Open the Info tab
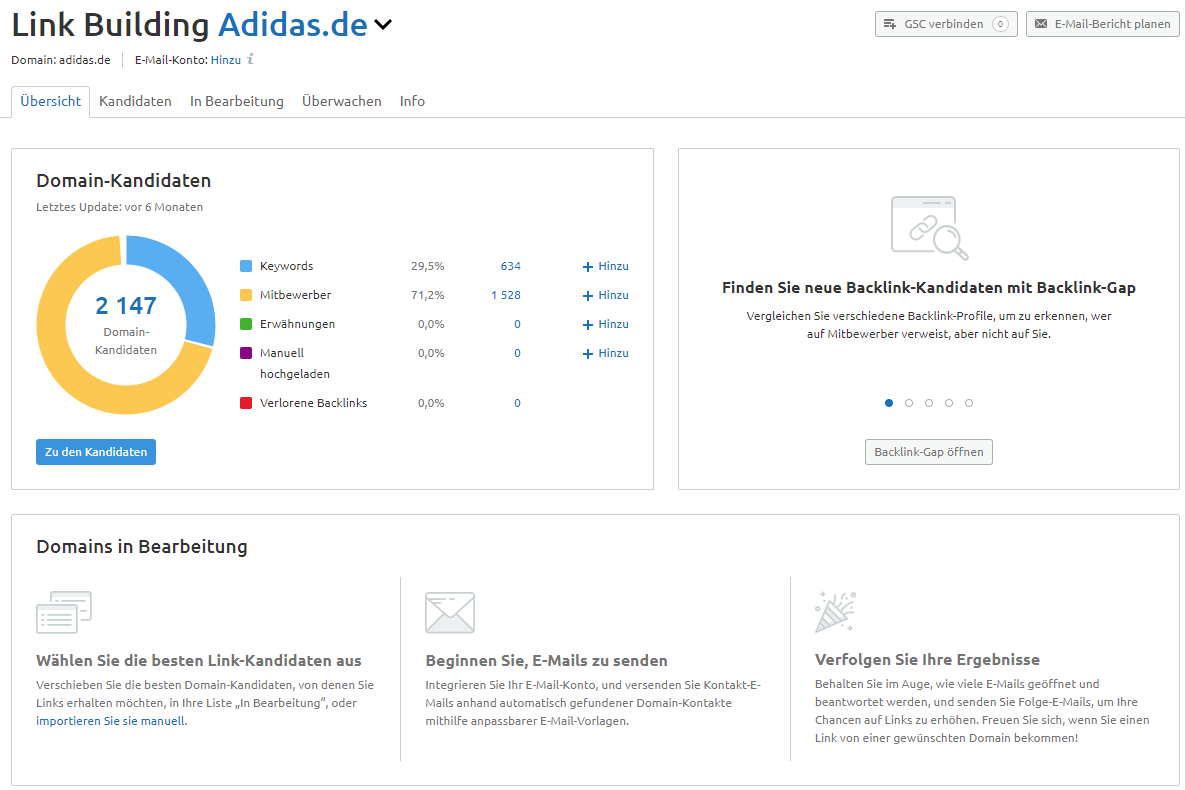Screen dimensions: 1185x790 [x=412, y=101]
